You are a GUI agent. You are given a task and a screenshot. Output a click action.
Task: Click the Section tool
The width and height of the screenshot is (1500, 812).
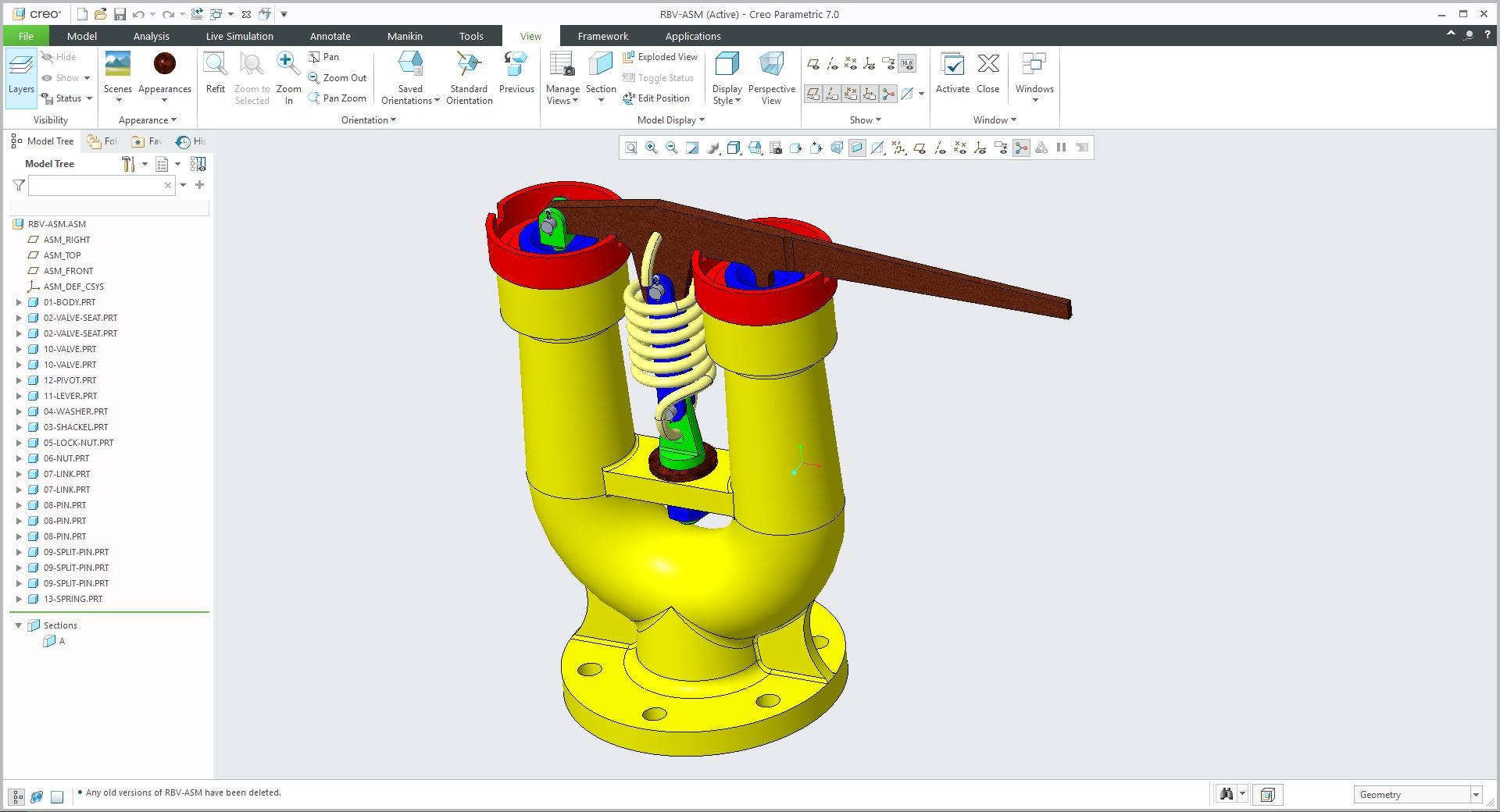point(601,78)
